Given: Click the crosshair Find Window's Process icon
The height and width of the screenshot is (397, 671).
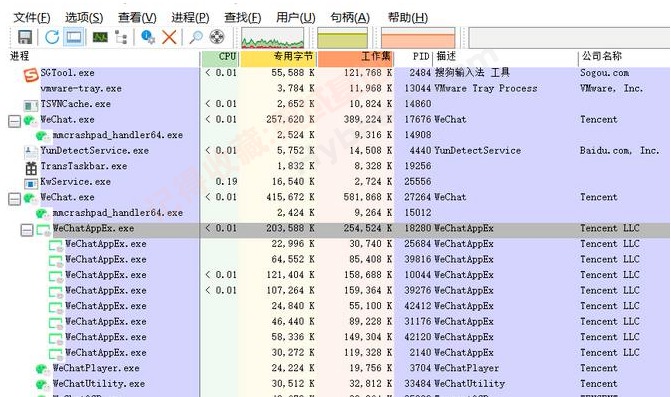Looking at the screenshot, I should click(217, 37).
